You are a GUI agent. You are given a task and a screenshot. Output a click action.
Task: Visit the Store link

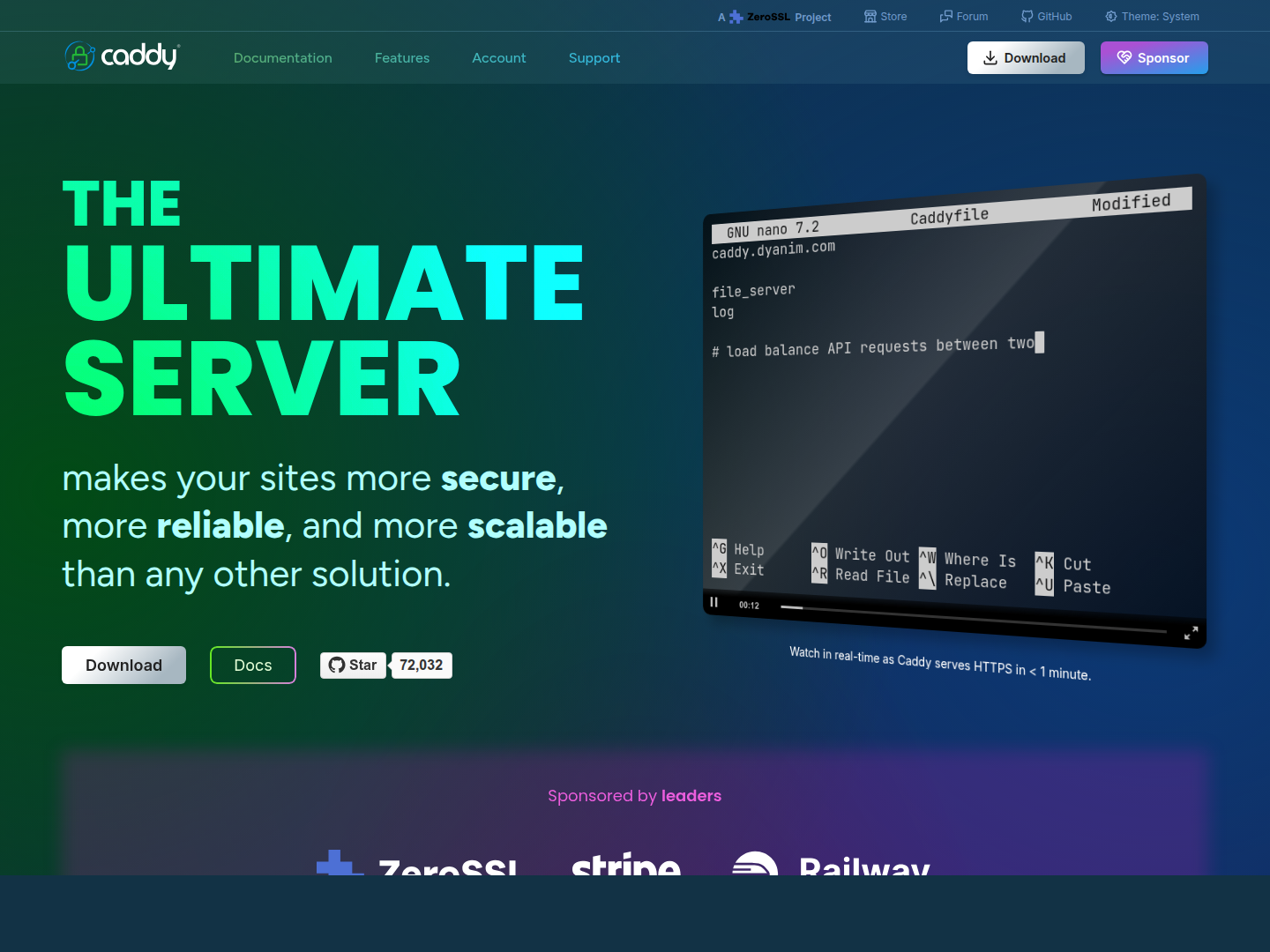click(885, 17)
